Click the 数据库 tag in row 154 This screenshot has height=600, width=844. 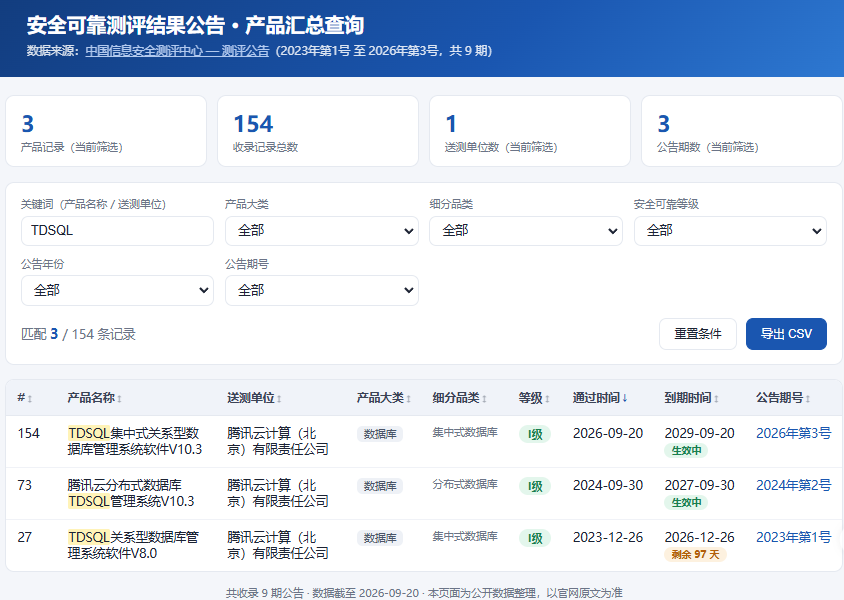click(380, 434)
